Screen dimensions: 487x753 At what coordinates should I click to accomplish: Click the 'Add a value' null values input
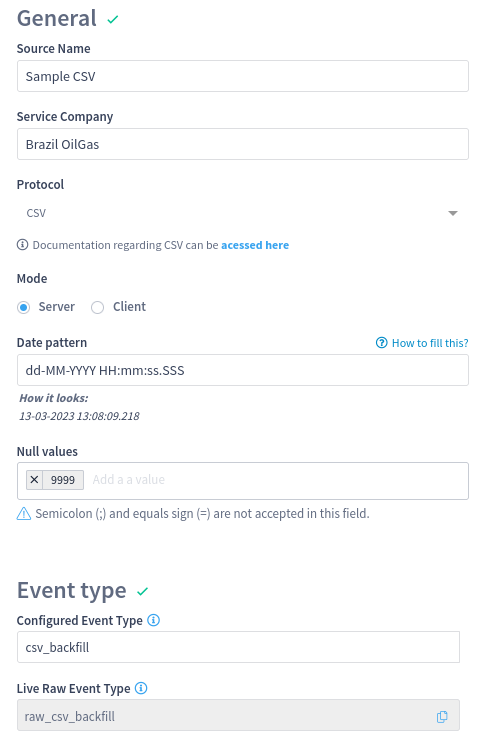pyautogui.click(x=277, y=480)
